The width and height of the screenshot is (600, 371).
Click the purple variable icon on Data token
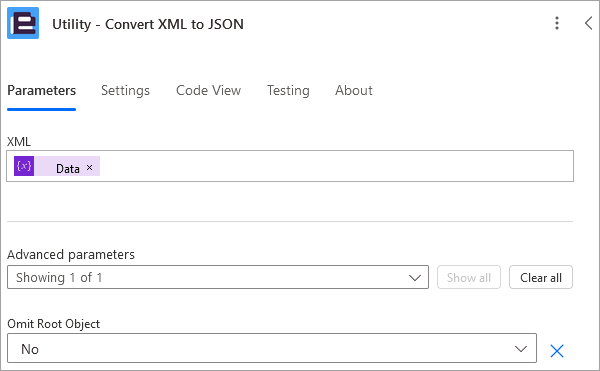24,166
